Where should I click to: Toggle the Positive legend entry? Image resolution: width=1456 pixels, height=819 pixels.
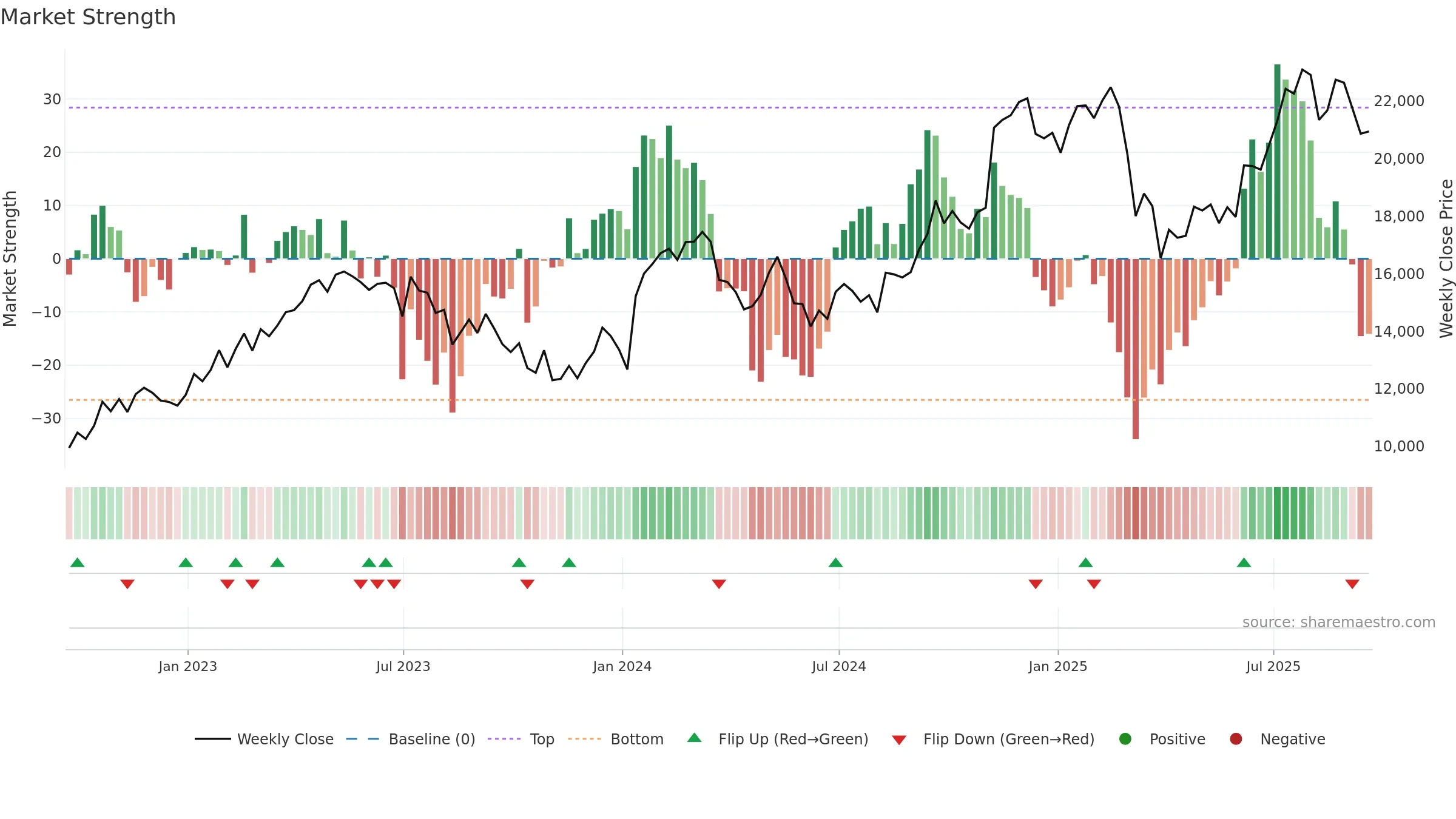pos(1162,739)
